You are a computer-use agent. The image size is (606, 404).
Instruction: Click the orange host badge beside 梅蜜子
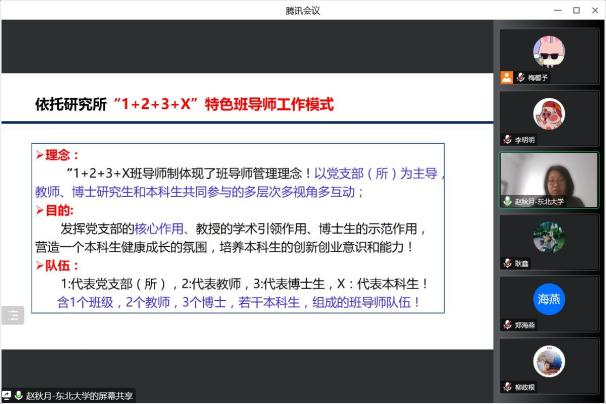(x=508, y=77)
